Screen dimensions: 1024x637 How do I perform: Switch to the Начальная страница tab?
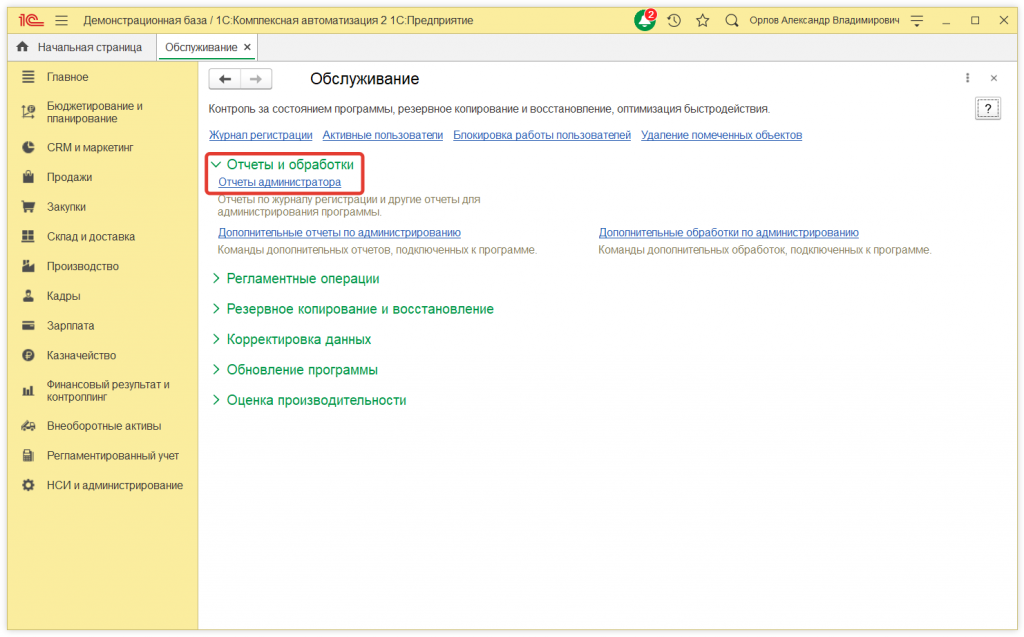coord(75,46)
